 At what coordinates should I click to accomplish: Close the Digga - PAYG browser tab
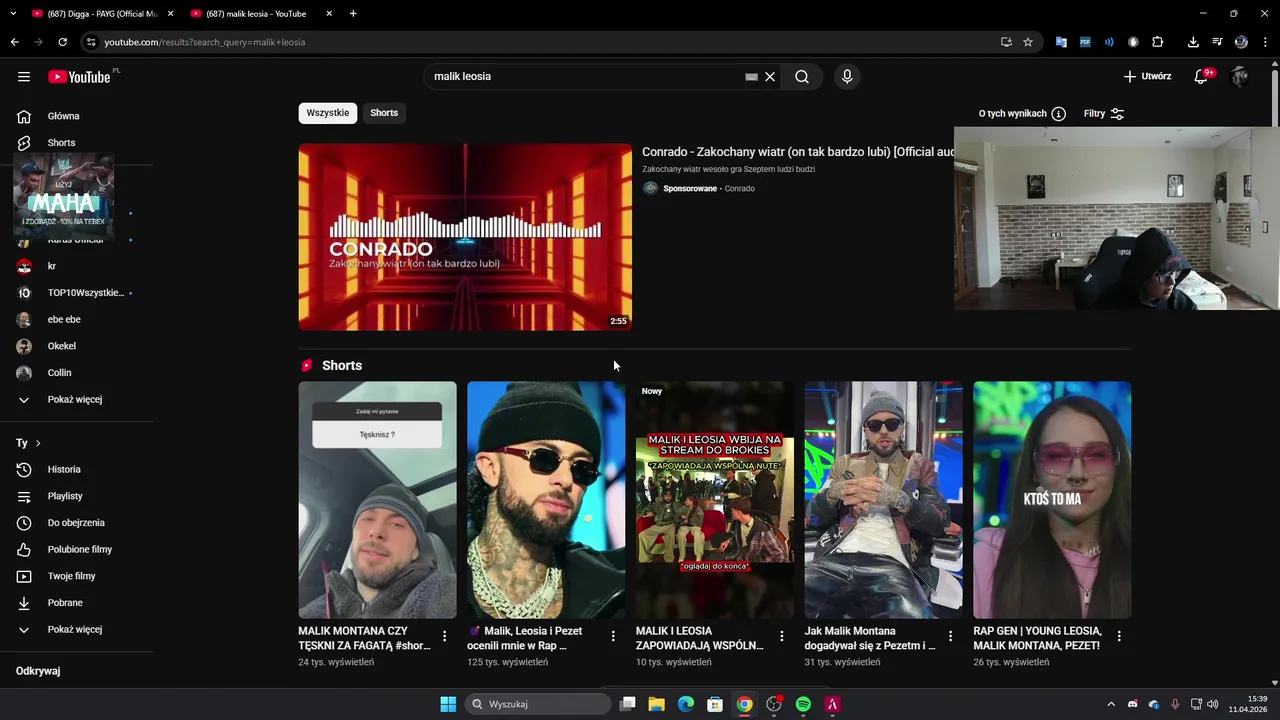coord(170,14)
